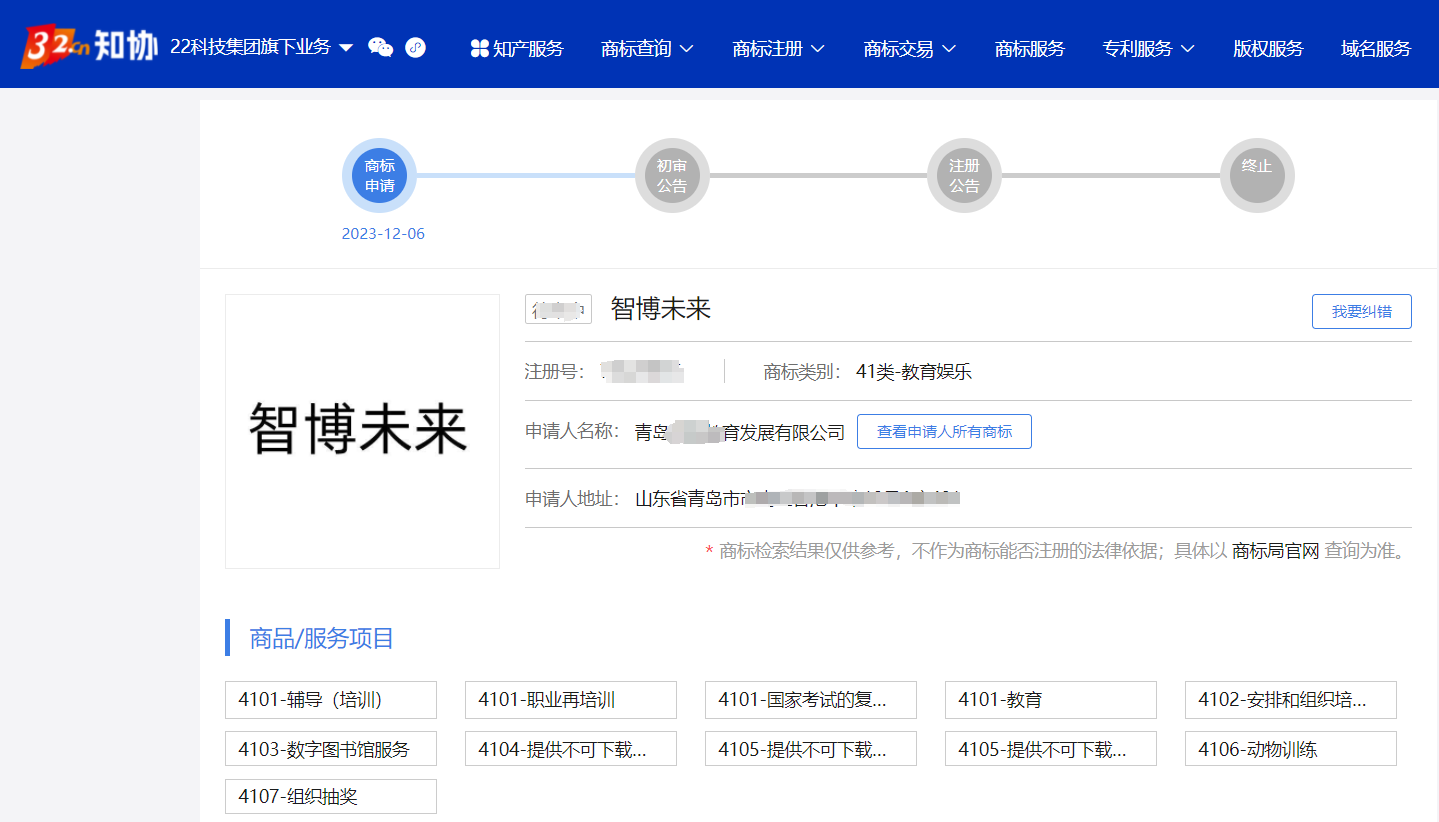Open the 版权服务 menu item
1439x822 pixels.
pyautogui.click(x=1268, y=48)
